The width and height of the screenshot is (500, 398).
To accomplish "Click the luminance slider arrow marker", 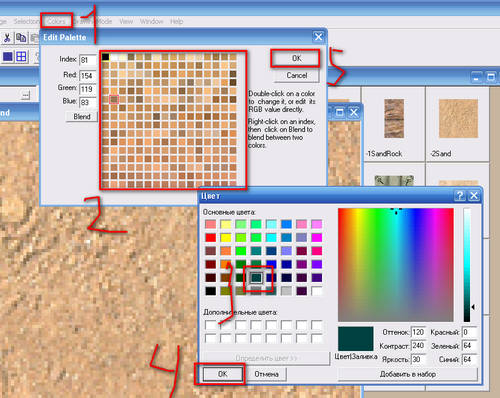I will 473,307.
